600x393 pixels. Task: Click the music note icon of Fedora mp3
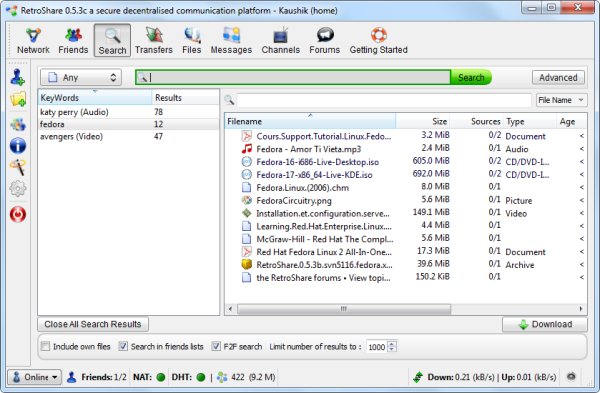click(247, 149)
